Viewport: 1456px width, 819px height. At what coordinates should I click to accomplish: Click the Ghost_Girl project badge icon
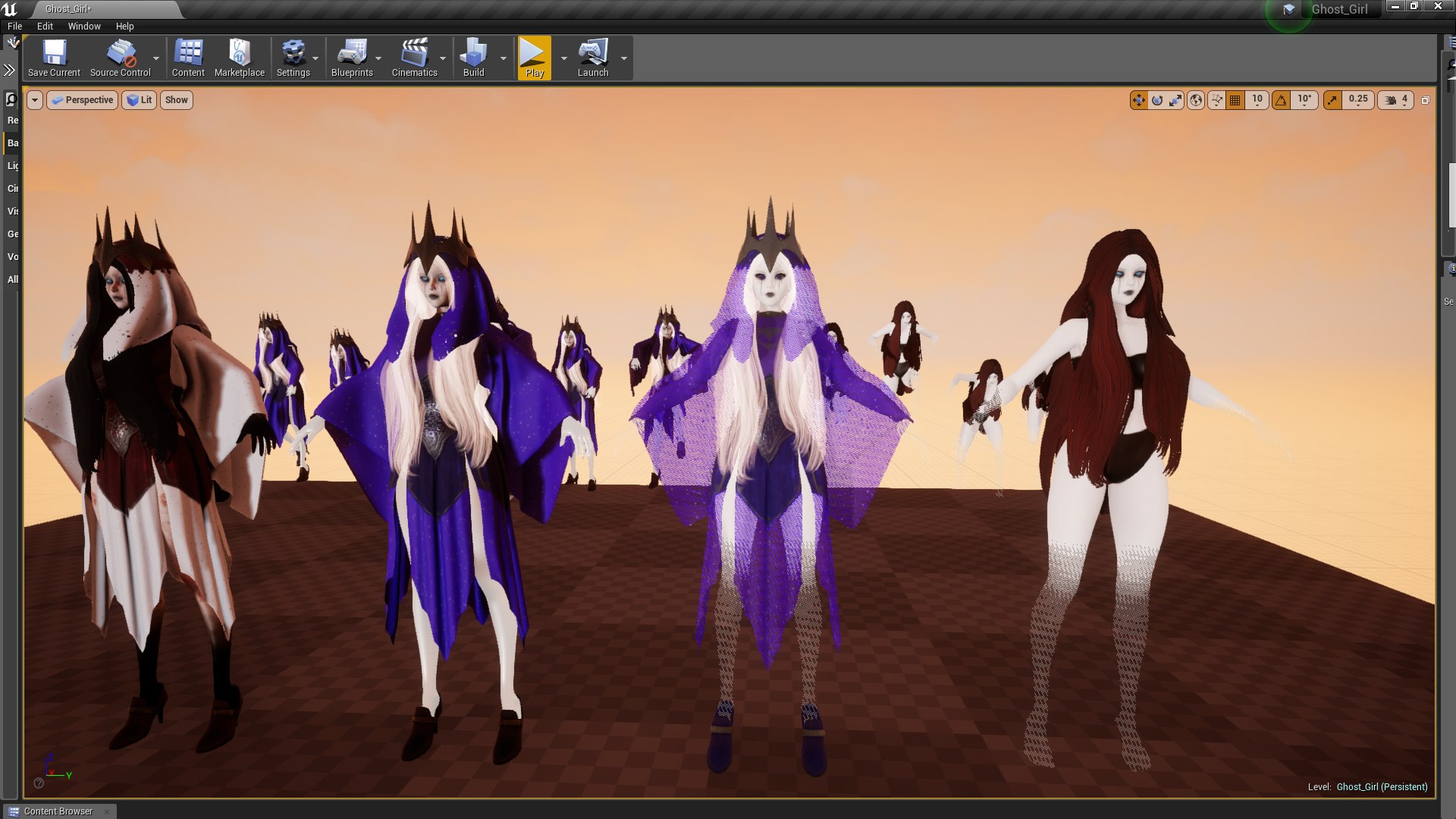coord(1289,10)
